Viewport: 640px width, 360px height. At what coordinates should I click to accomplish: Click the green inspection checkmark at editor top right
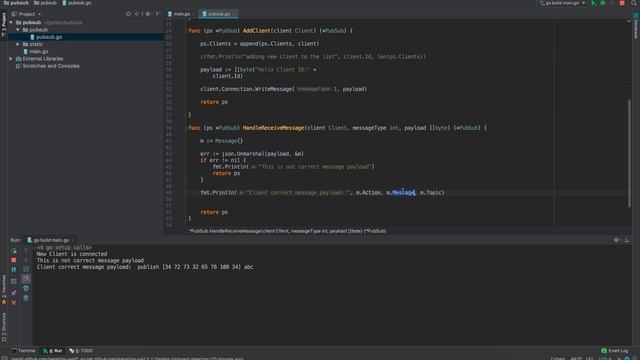click(629, 21)
